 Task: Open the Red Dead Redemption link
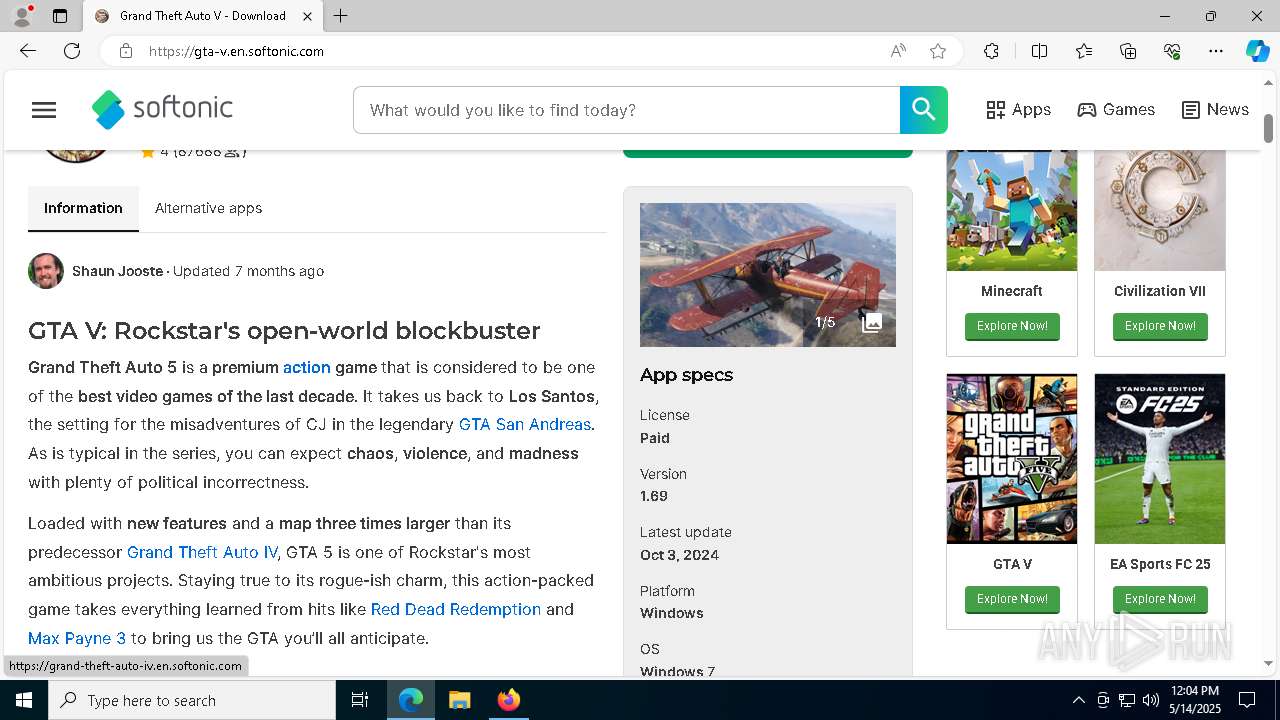point(455,609)
